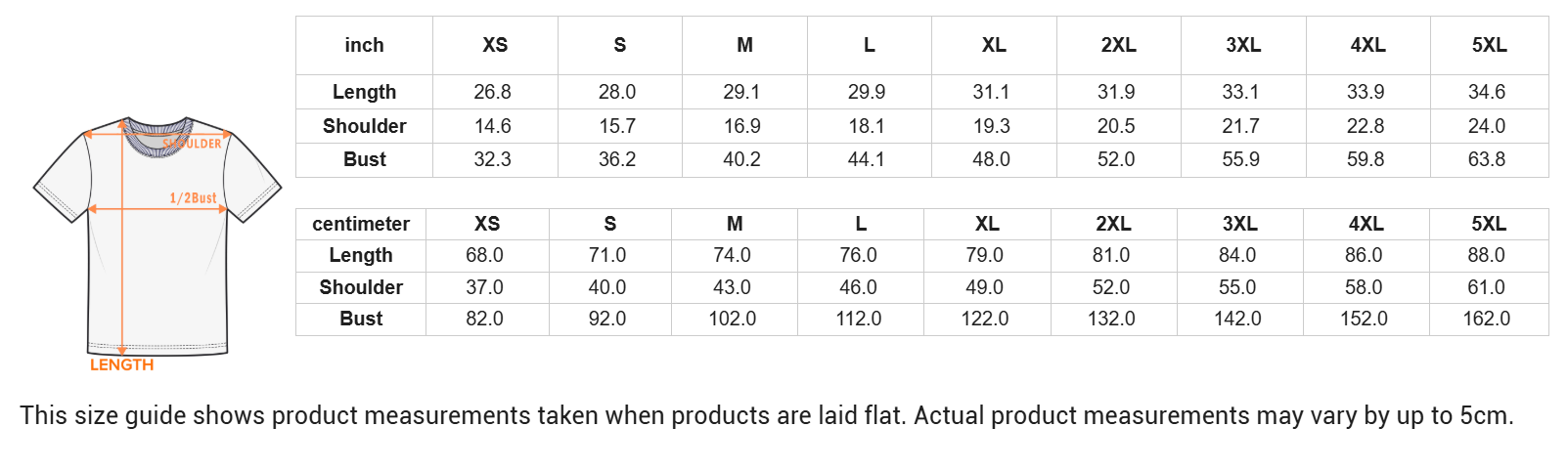Click the 49.0 shoulder value for XL

[985, 287]
